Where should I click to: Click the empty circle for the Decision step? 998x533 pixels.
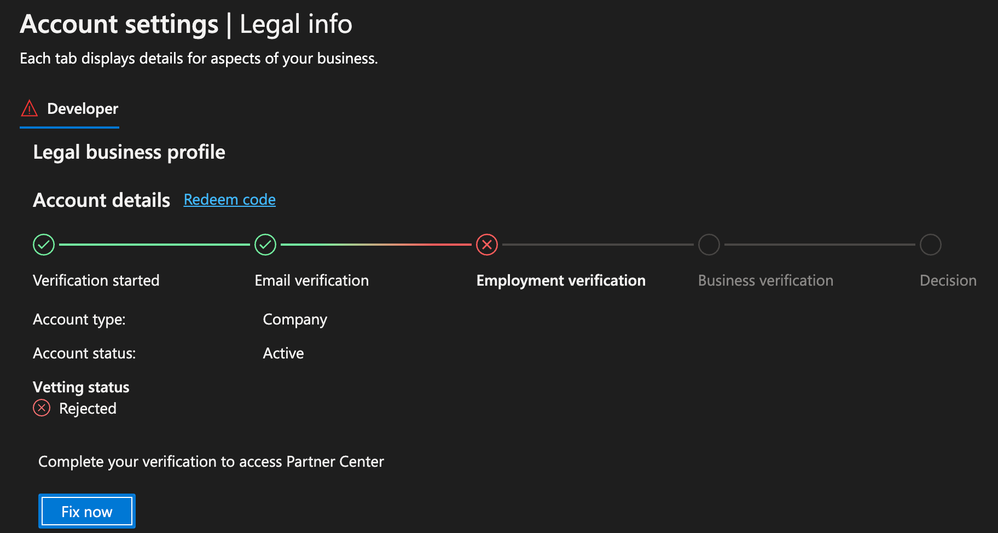(931, 245)
